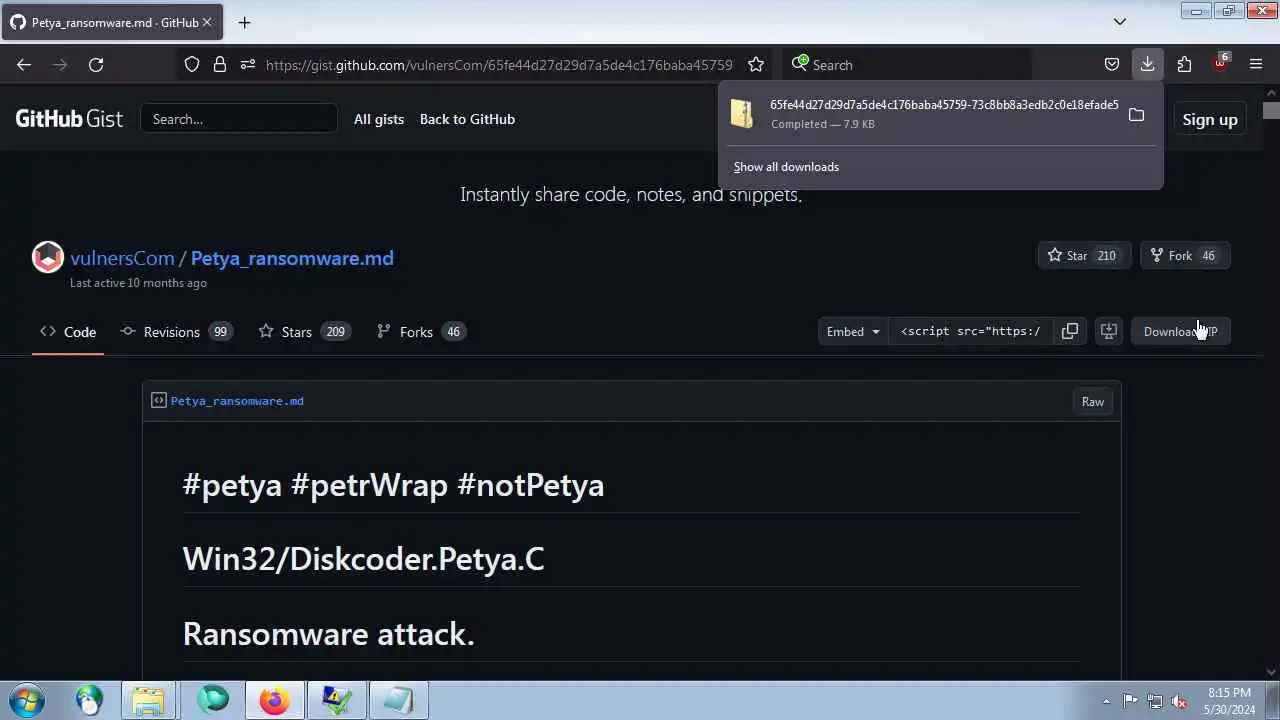Show hidden tray icons arrow
This screenshot has width=1280, height=720.
click(1106, 701)
